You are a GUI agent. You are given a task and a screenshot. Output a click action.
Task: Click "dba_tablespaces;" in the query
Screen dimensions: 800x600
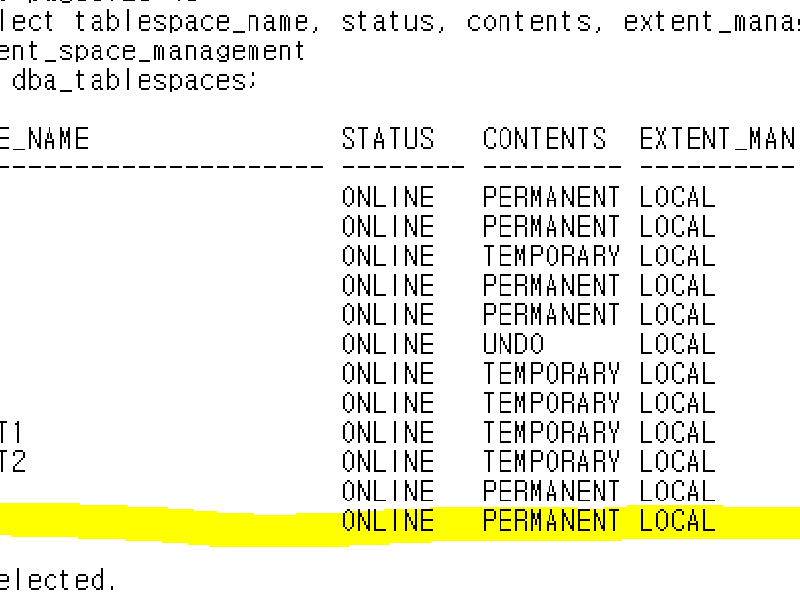(x=134, y=81)
